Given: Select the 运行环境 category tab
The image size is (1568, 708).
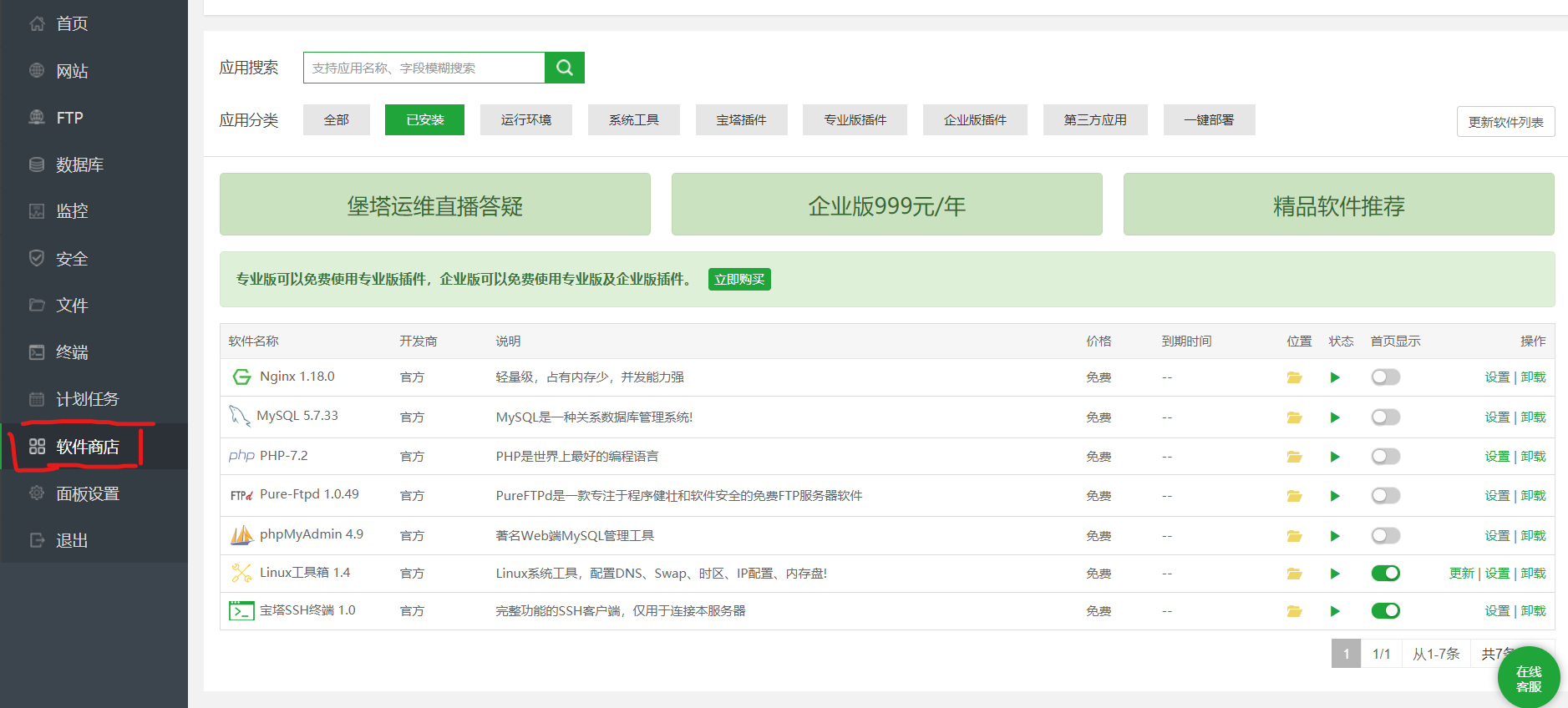Looking at the screenshot, I should click(526, 120).
